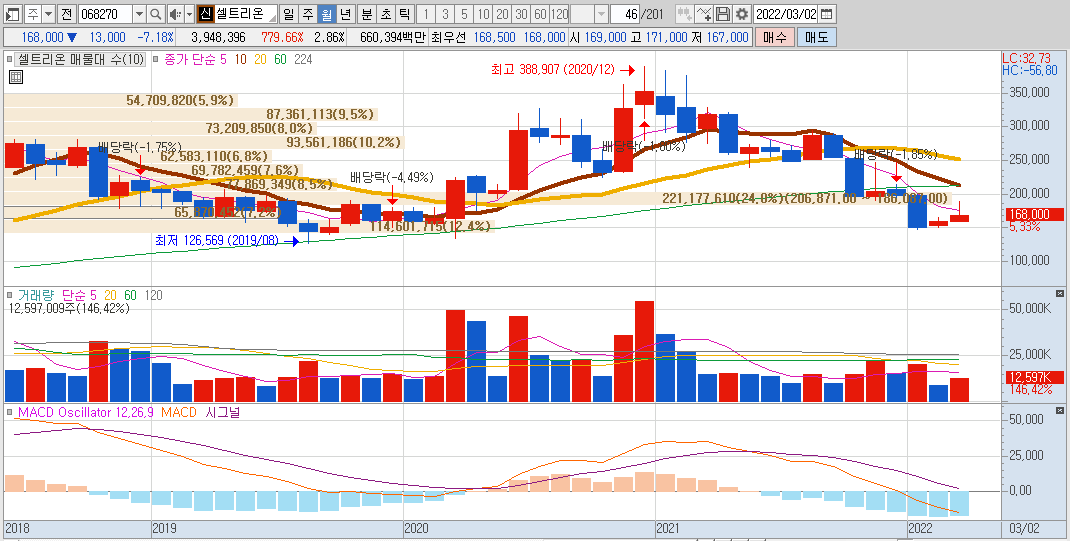
Task: Click the 2021 marker on time axis
Action: tap(668, 529)
